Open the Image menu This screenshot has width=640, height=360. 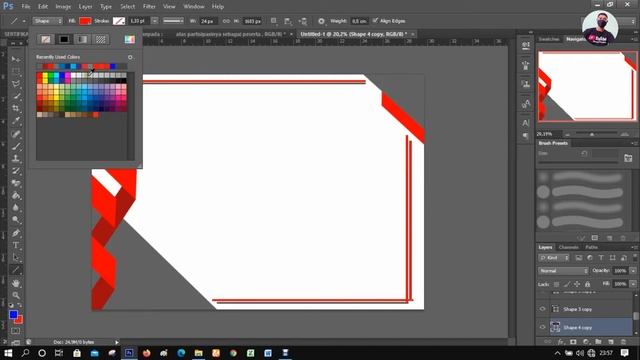pos(63,7)
